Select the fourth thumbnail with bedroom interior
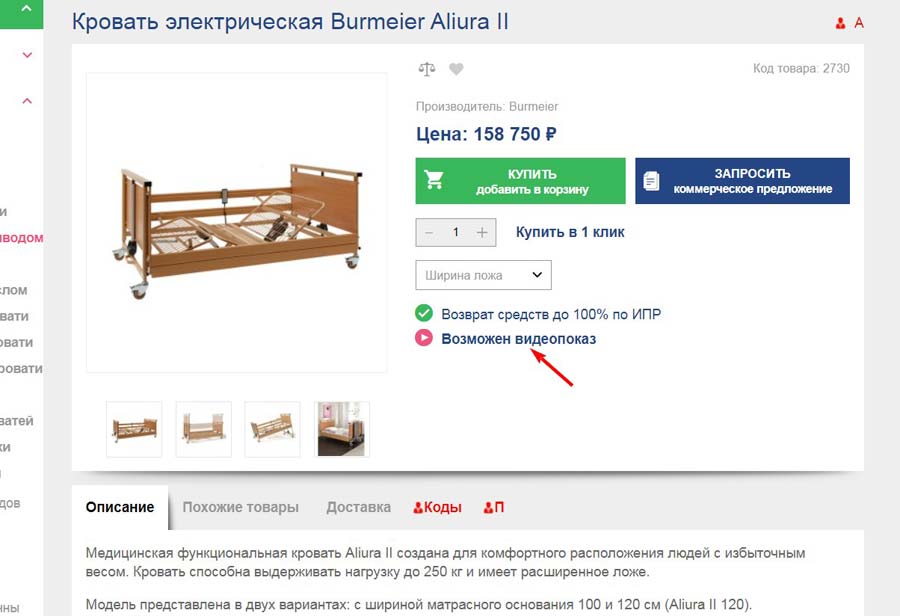The height and width of the screenshot is (616, 900). 342,429
